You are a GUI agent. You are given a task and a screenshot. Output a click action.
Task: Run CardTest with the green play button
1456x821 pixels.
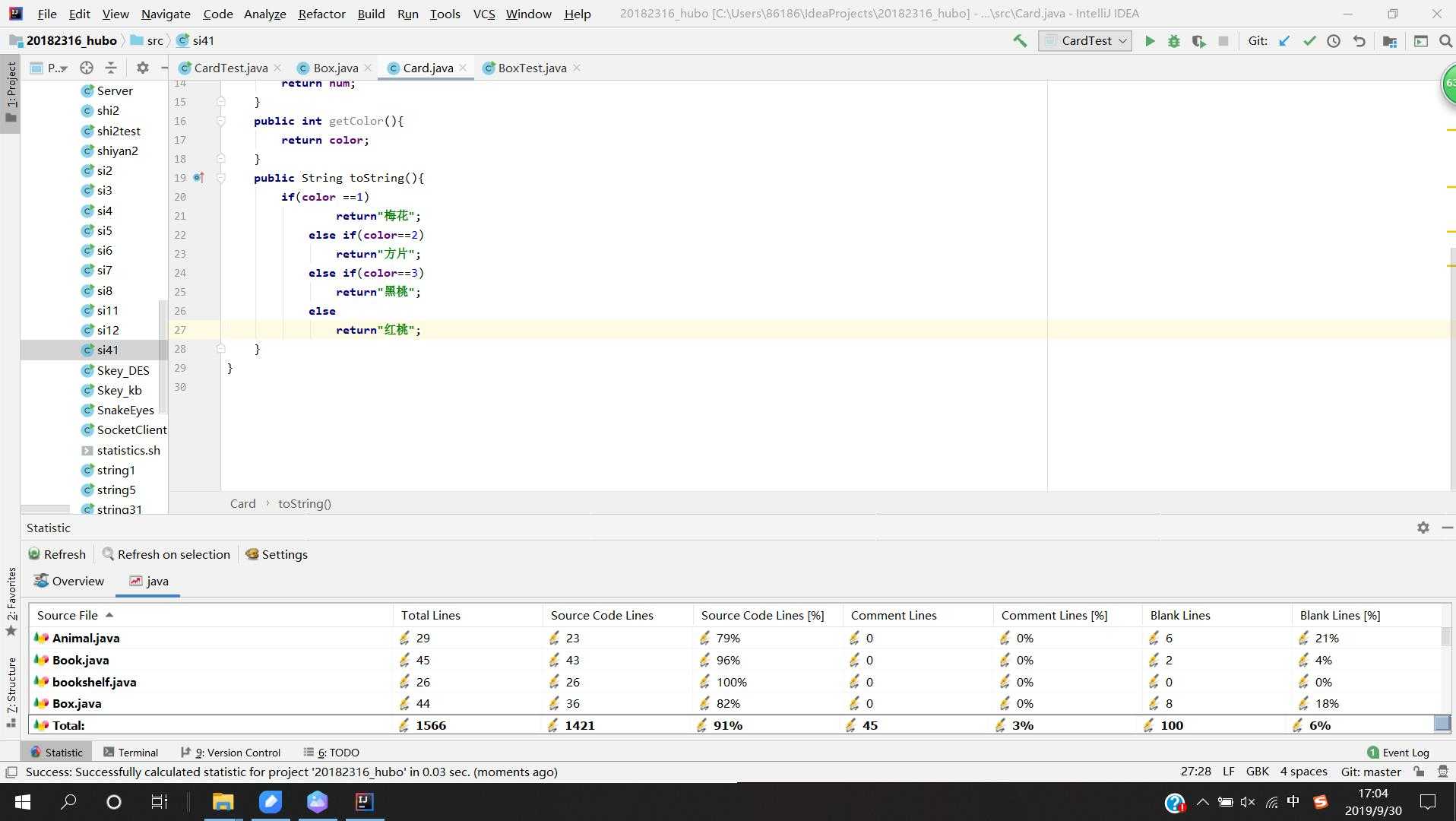[1150, 41]
